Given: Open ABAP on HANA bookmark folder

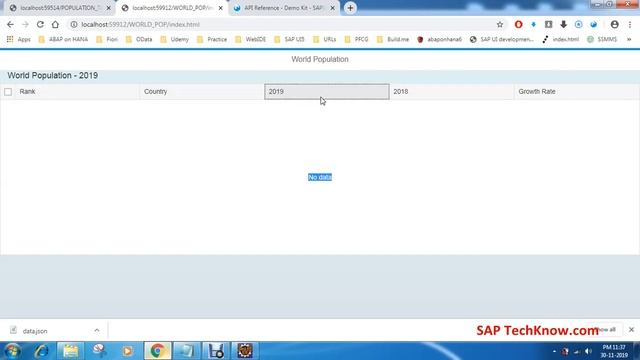Looking at the screenshot, I should pos(63,39).
